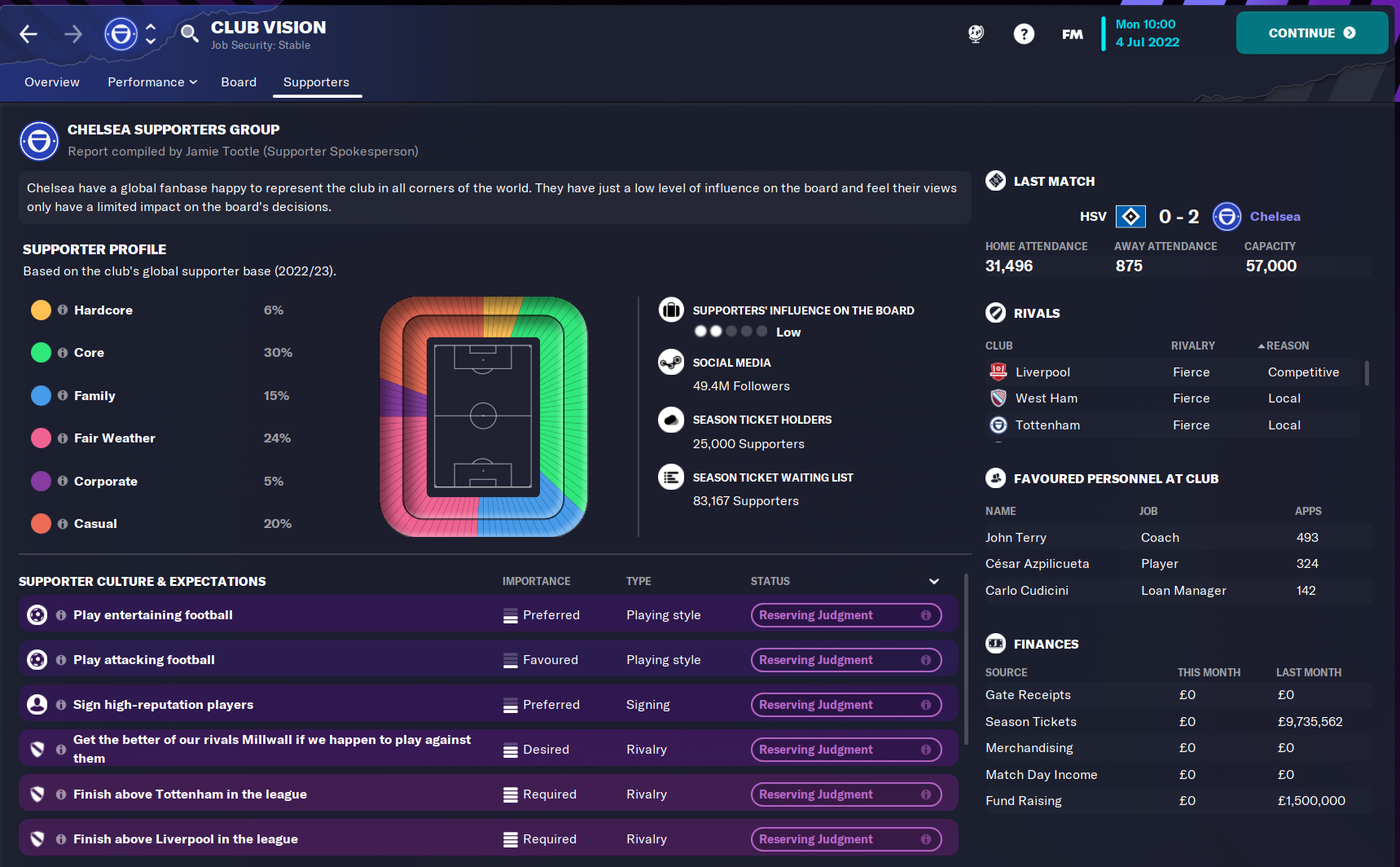Image resolution: width=1400 pixels, height=867 pixels.
Task: Open the club switcher up-down arrows
Action: tap(151, 33)
